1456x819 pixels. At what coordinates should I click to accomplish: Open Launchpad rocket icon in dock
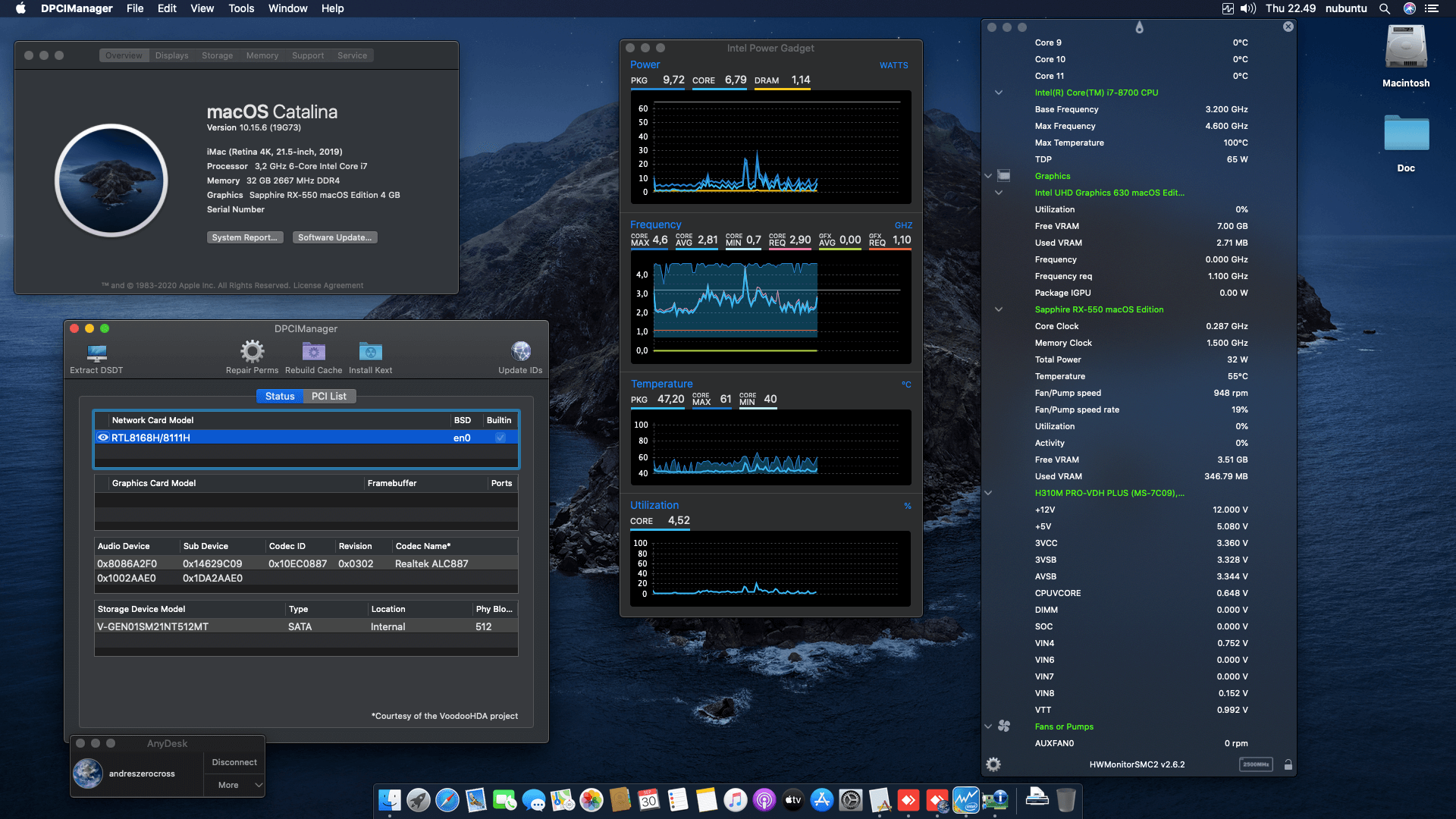pos(418,800)
